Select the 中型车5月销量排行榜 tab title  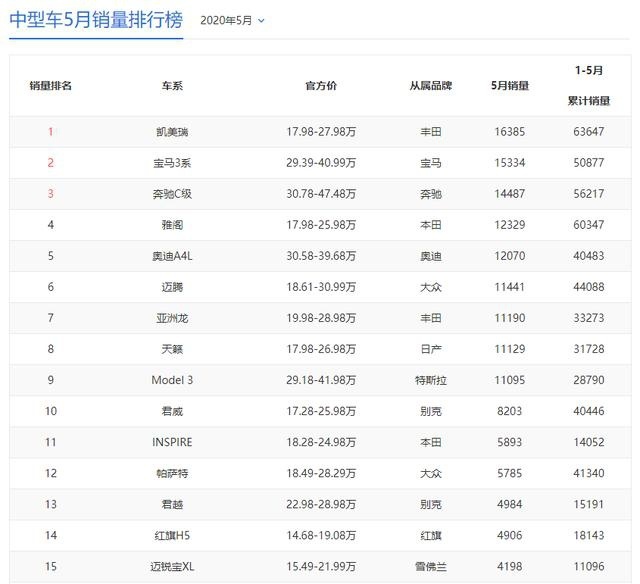click(x=96, y=20)
